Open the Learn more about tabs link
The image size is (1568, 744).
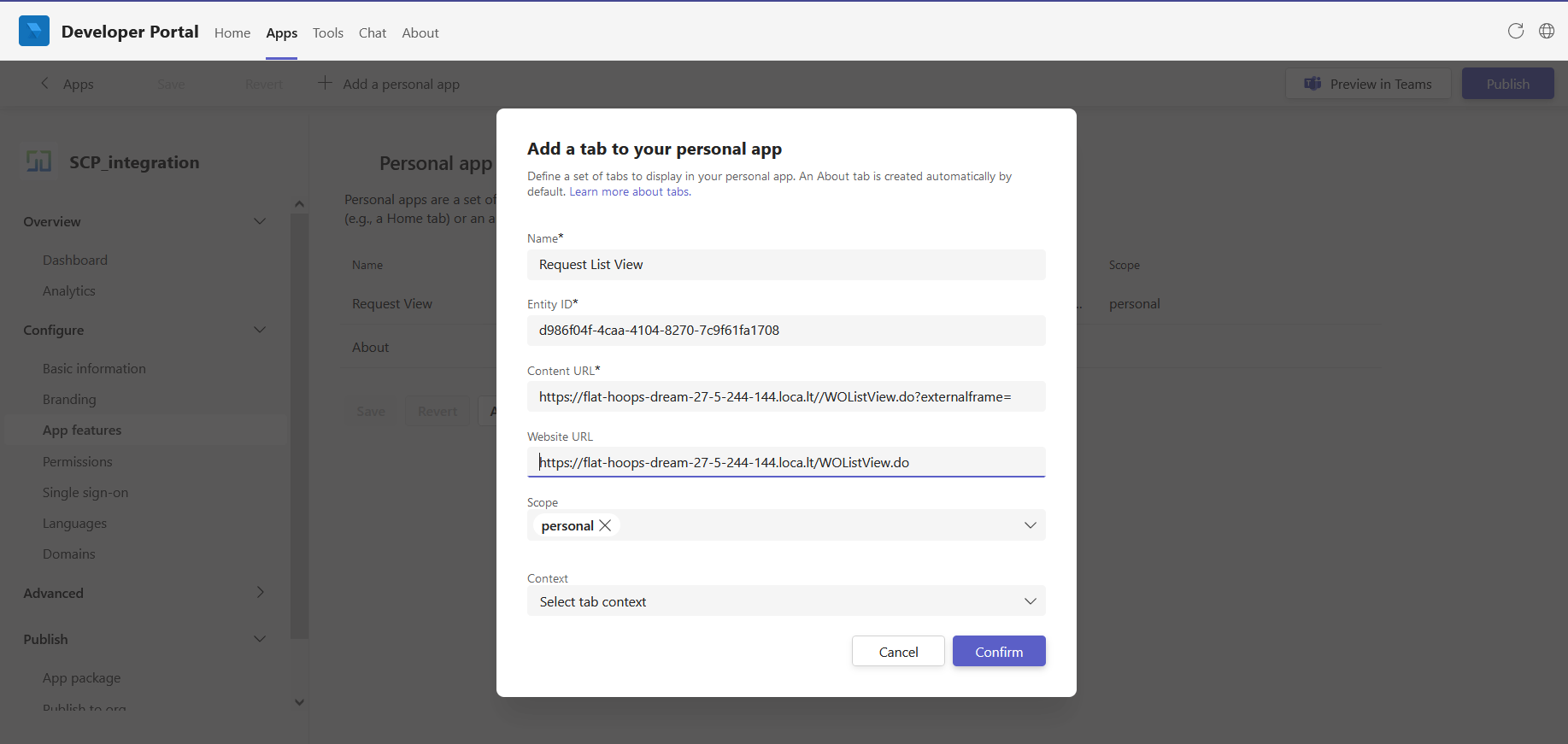[630, 192]
